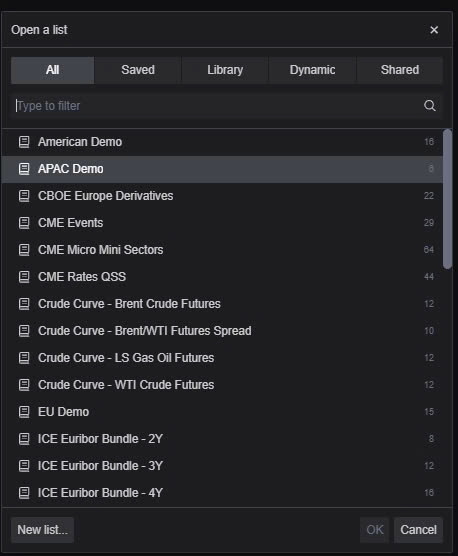Image resolution: width=458 pixels, height=556 pixels.
Task: Select the APAC Demo list
Action: (222, 169)
